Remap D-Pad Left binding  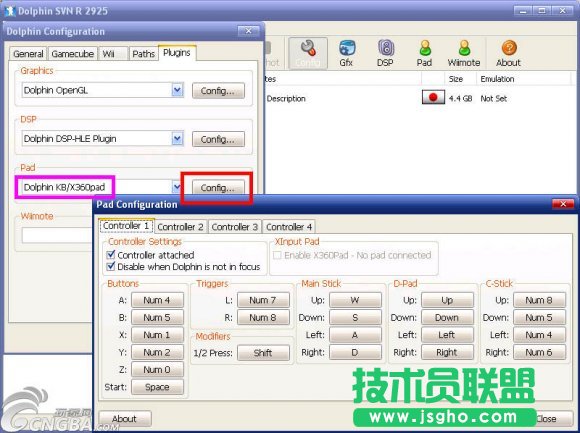[x=447, y=335]
